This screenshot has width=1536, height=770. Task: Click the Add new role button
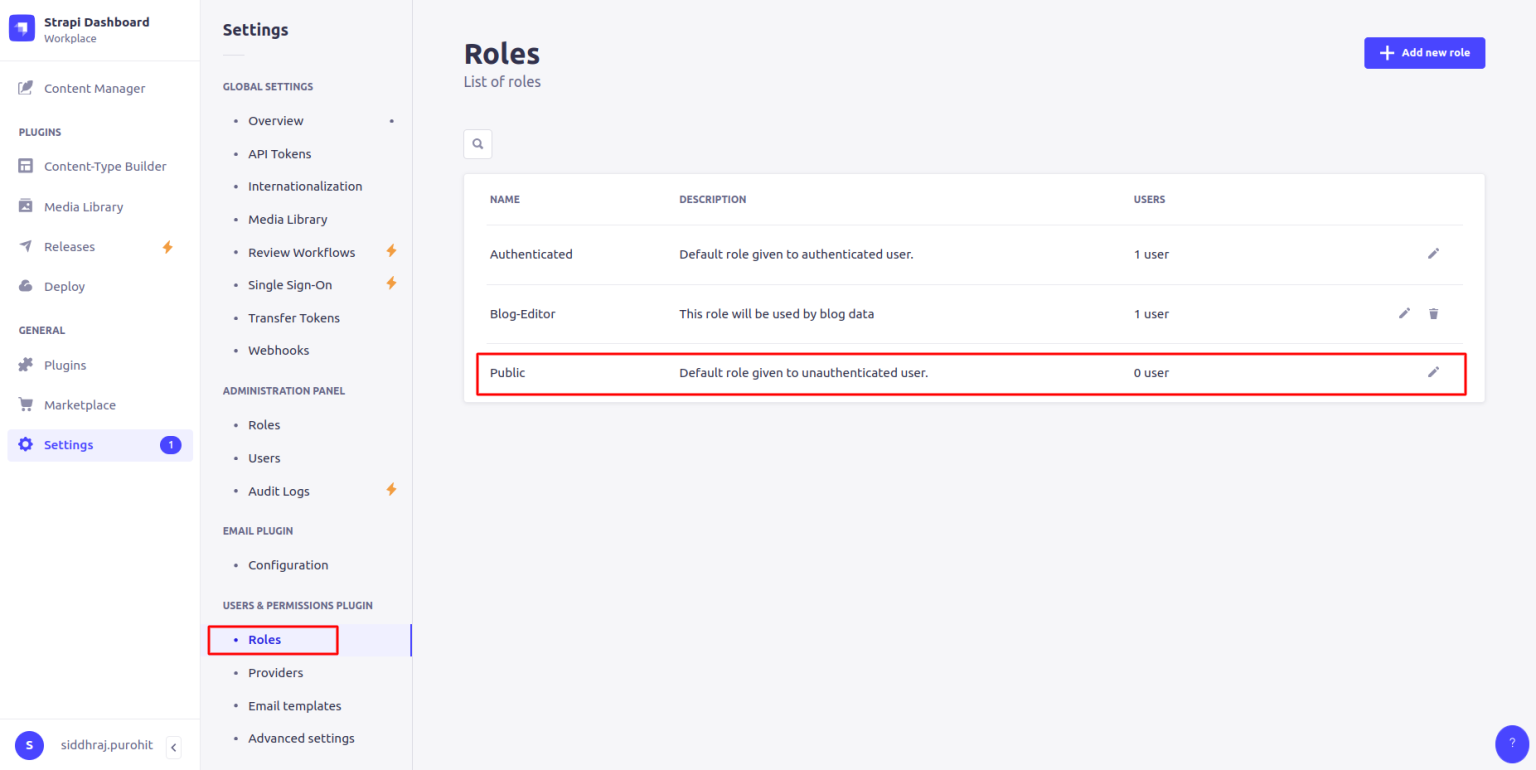pos(1424,53)
